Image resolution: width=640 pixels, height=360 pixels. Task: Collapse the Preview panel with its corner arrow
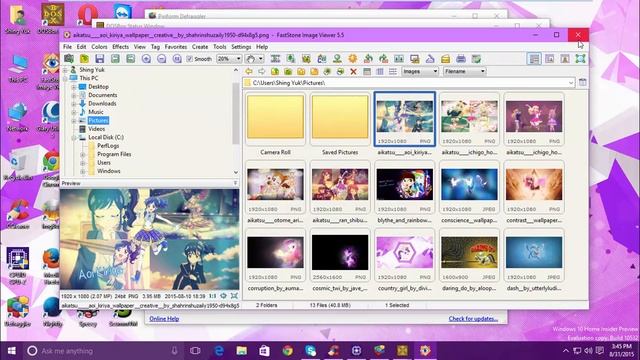(236, 183)
